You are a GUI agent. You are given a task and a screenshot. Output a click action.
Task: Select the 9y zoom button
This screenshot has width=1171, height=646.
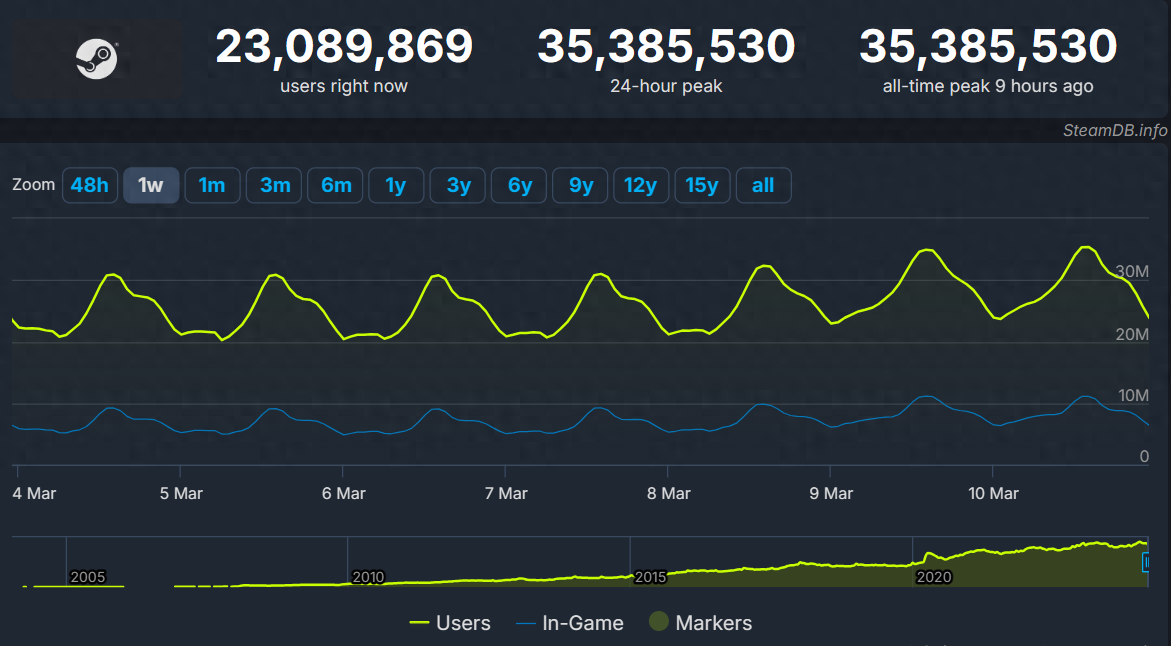[580, 185]
